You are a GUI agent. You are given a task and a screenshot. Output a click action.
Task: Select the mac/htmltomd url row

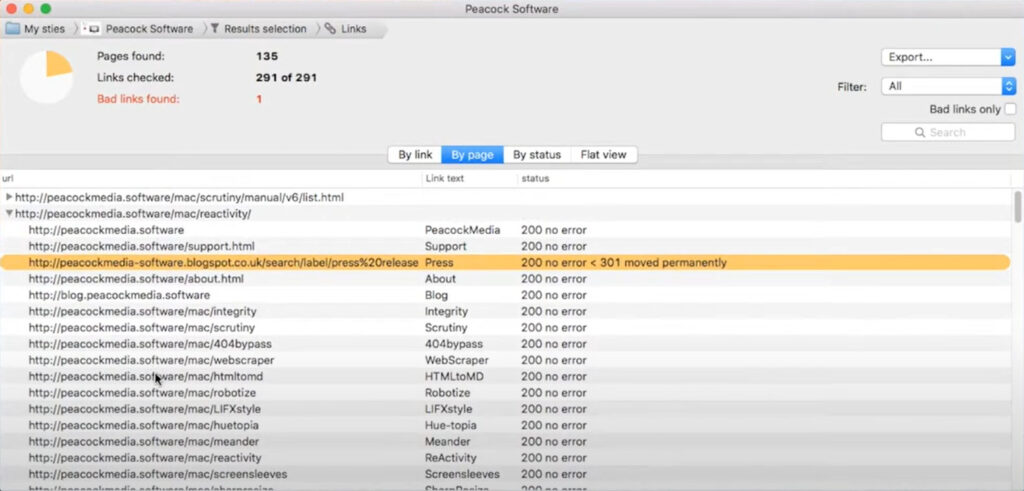pos(505,377)
